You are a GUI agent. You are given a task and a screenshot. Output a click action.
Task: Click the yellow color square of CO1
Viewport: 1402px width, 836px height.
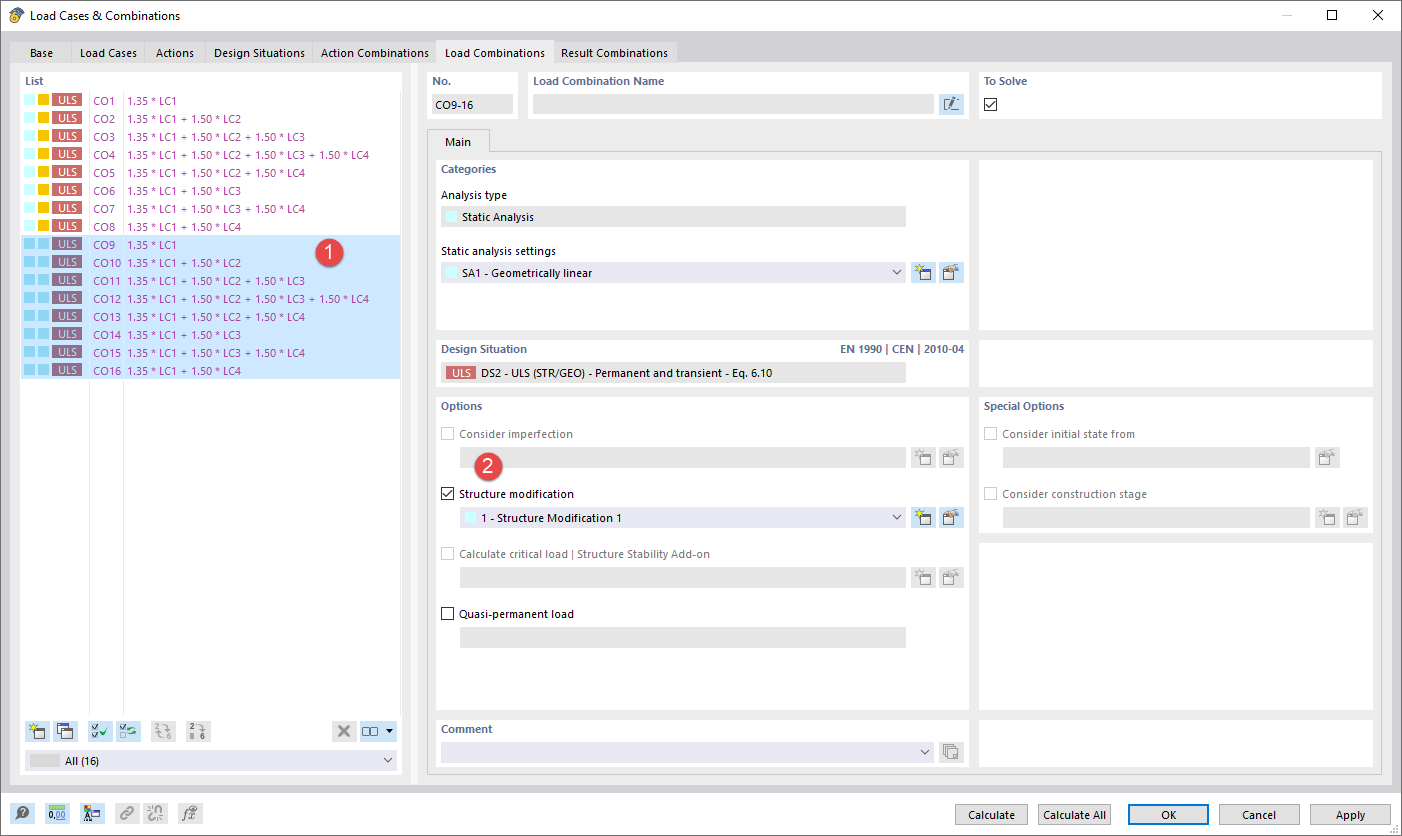(x=43, y=100)
